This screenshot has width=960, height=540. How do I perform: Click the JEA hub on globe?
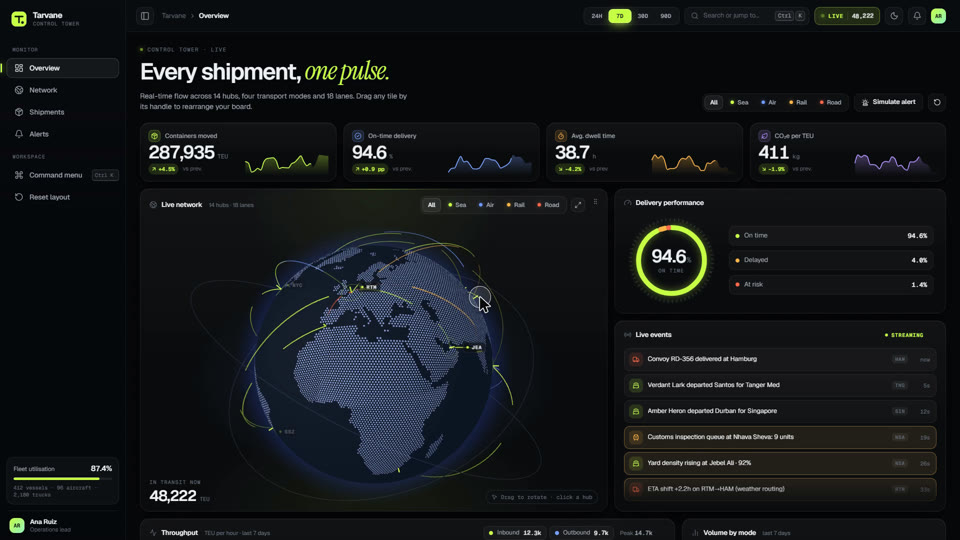point(473,347)
